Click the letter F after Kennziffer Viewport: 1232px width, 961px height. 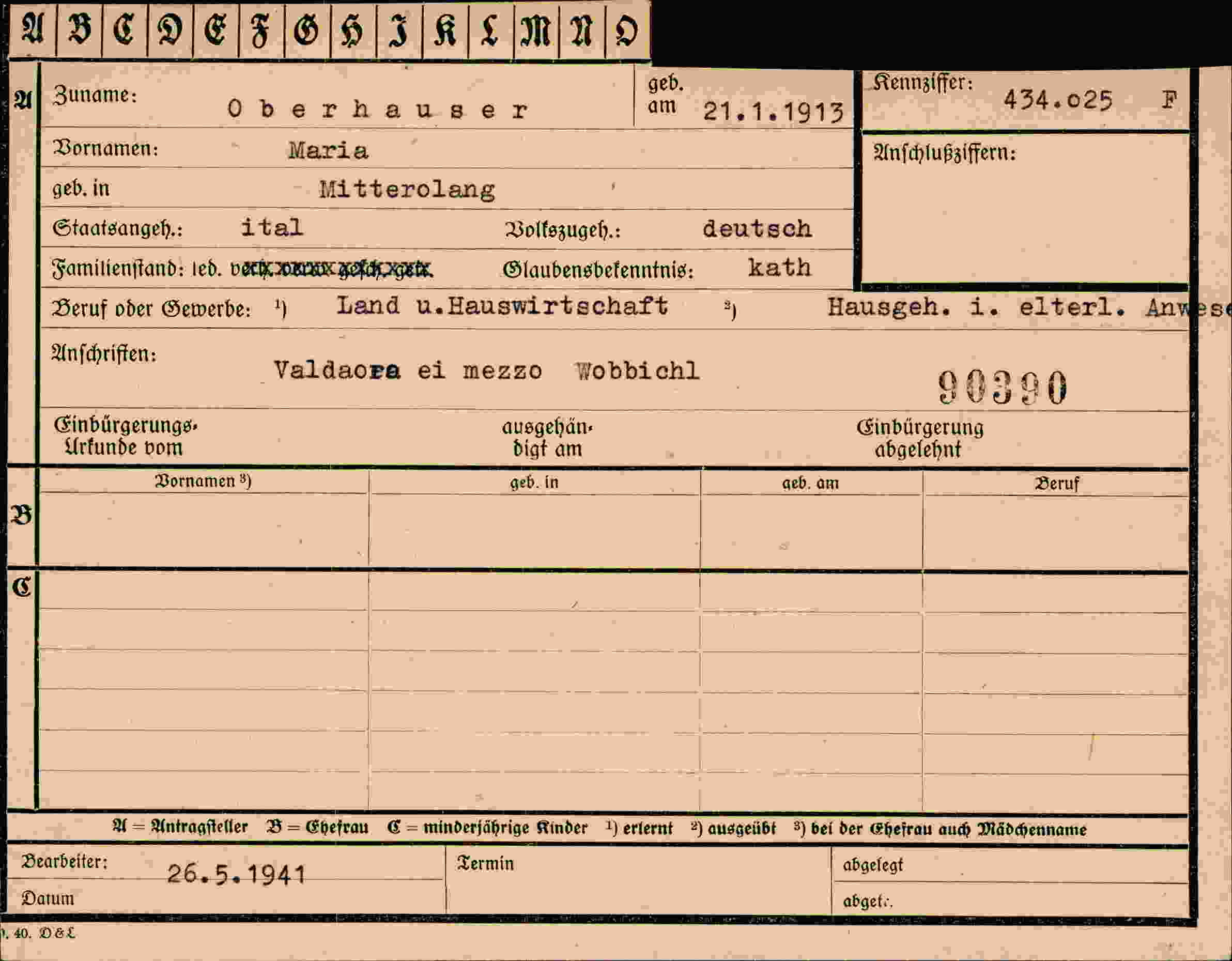click(x=1169, y=100)
